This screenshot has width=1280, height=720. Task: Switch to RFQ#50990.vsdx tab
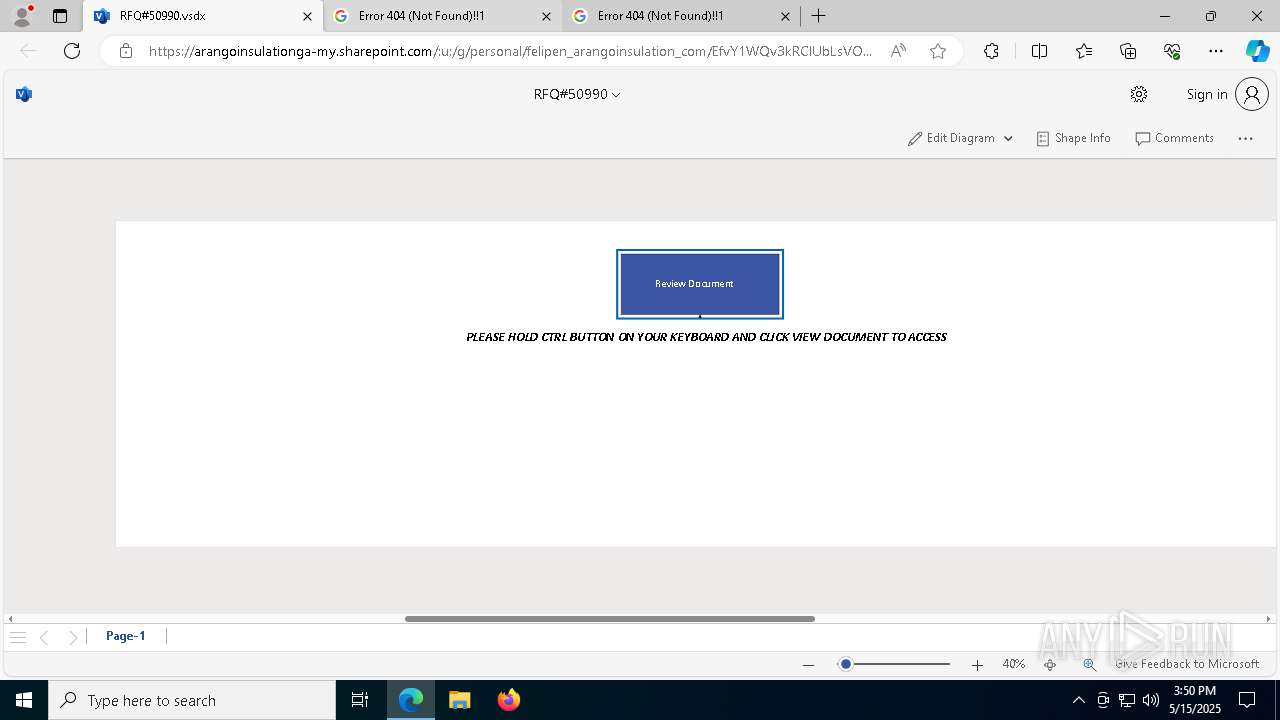click(203, 16)
